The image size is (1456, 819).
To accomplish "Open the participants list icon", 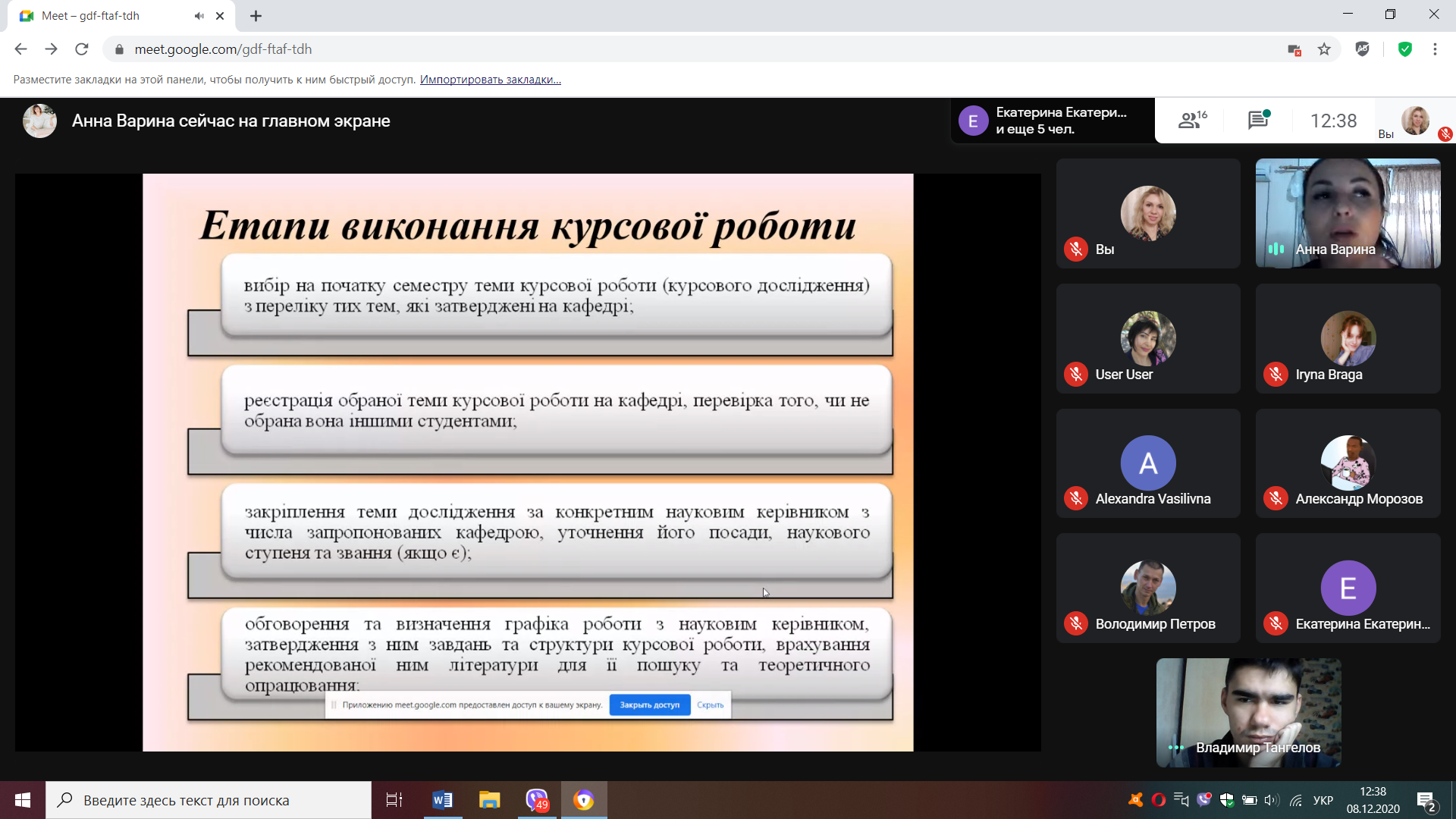I will tap(1191, 120).
